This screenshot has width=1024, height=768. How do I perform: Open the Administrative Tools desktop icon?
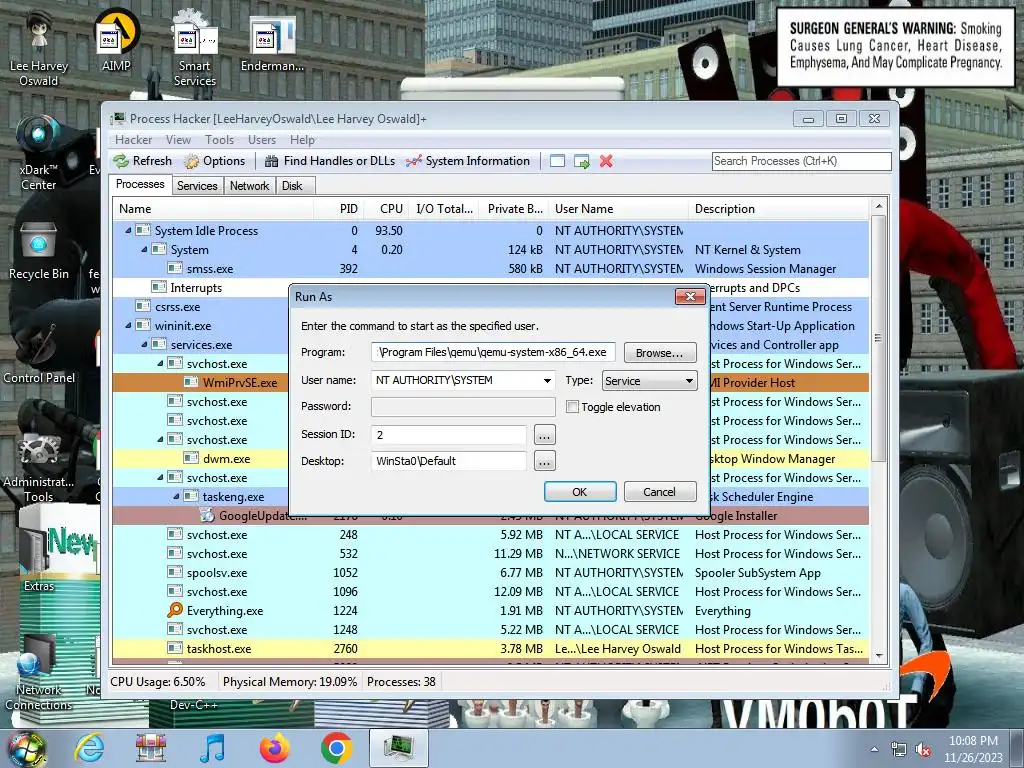(39, 467)
